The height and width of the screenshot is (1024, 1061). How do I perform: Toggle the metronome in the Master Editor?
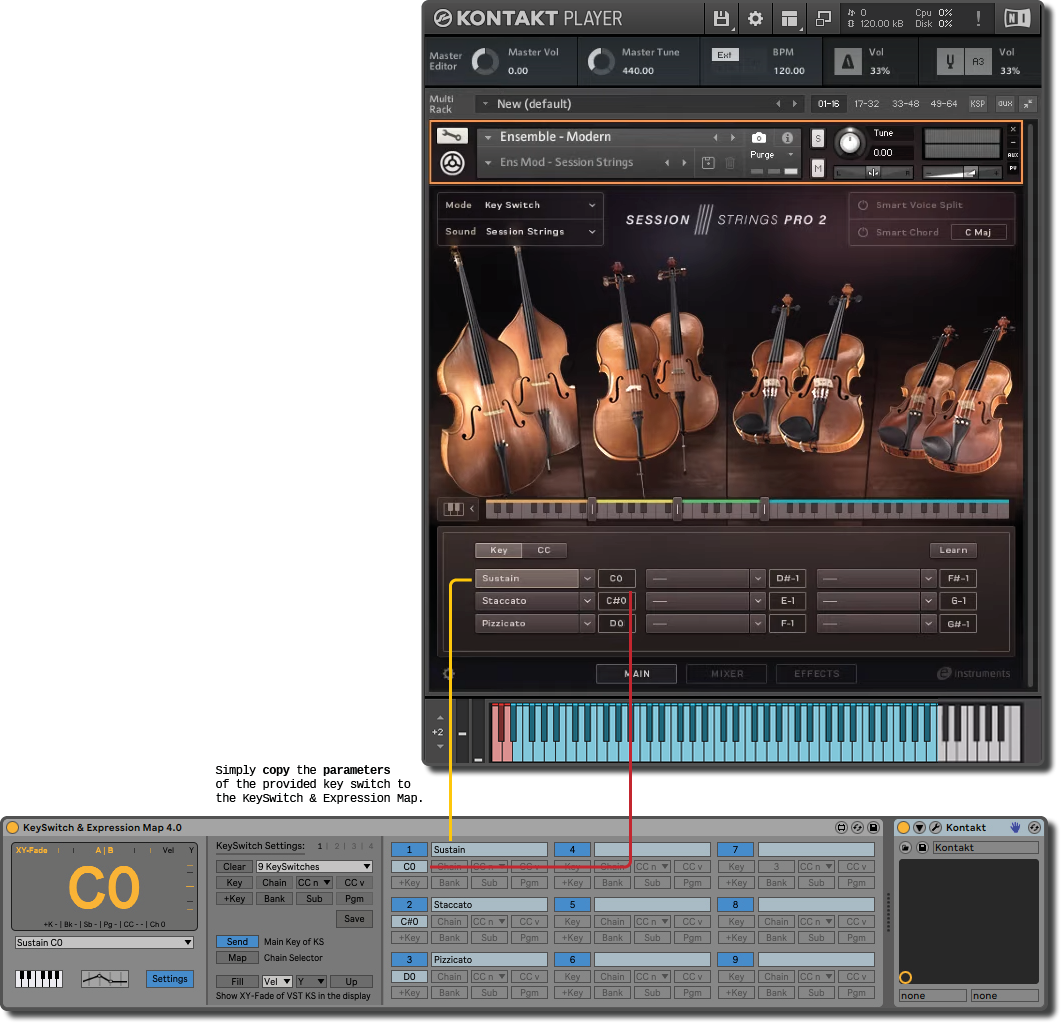tap(848, 62)
